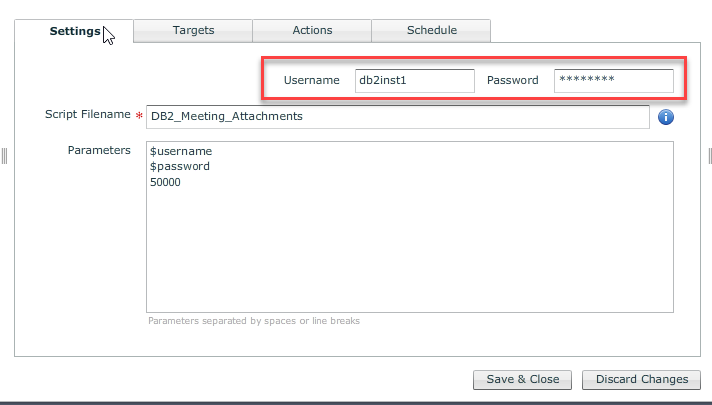Click the Username field containing db2inst1

[414, 80]
